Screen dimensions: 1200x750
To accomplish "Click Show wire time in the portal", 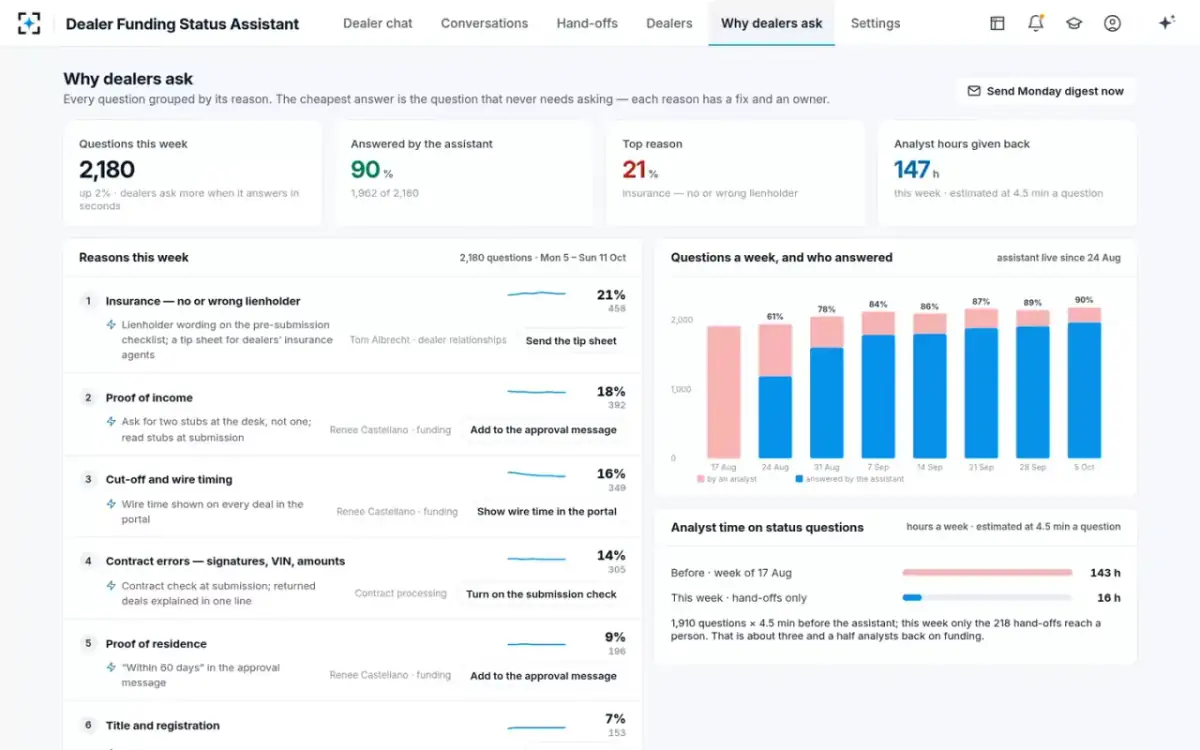I will (x=546, y=512).
